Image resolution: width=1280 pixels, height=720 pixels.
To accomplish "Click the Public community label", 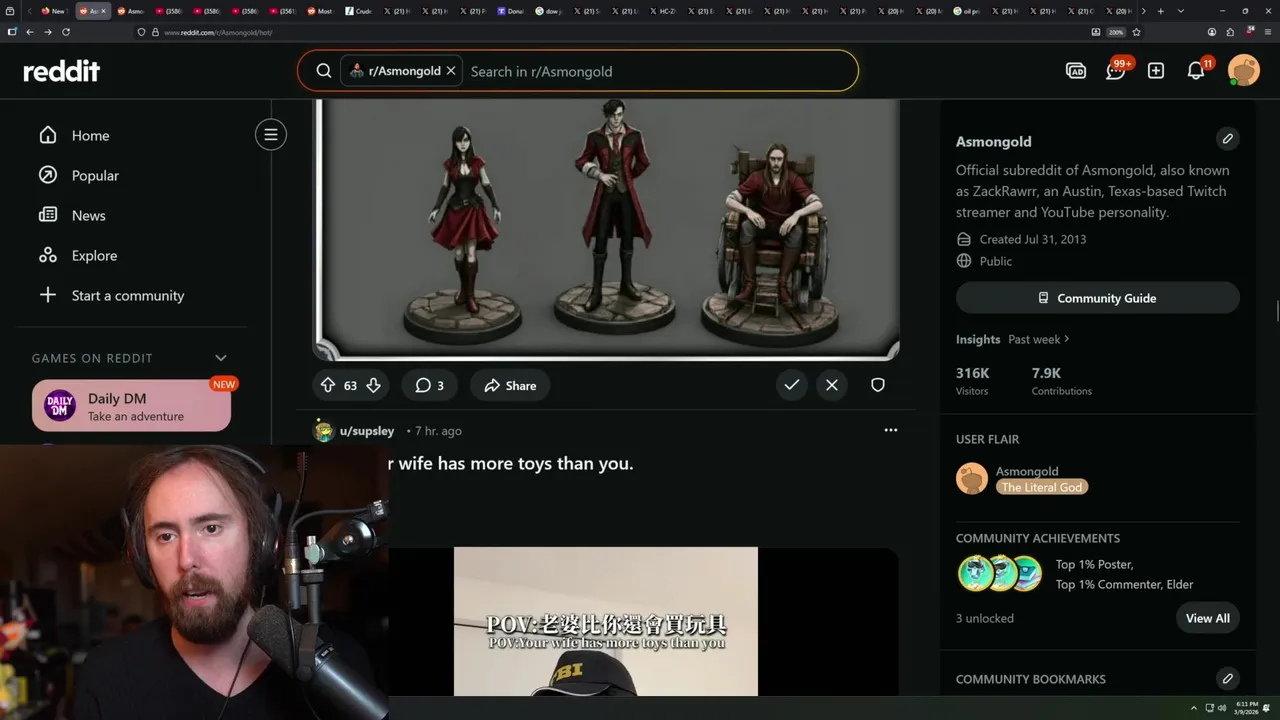I will click(996, 261).
